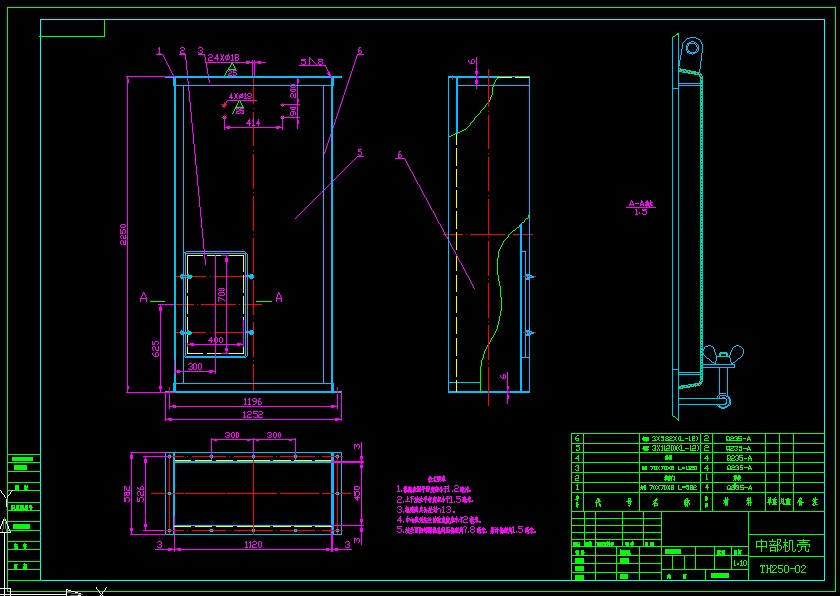
Task: Click the drawing title 中部机壳 in title block
Action: (x=782, y=546)
